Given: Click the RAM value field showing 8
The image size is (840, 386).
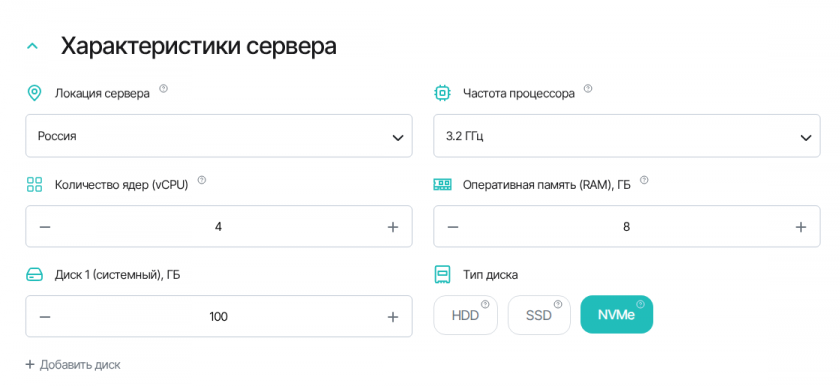Looking at the screenshot, I should coord(626,227).
